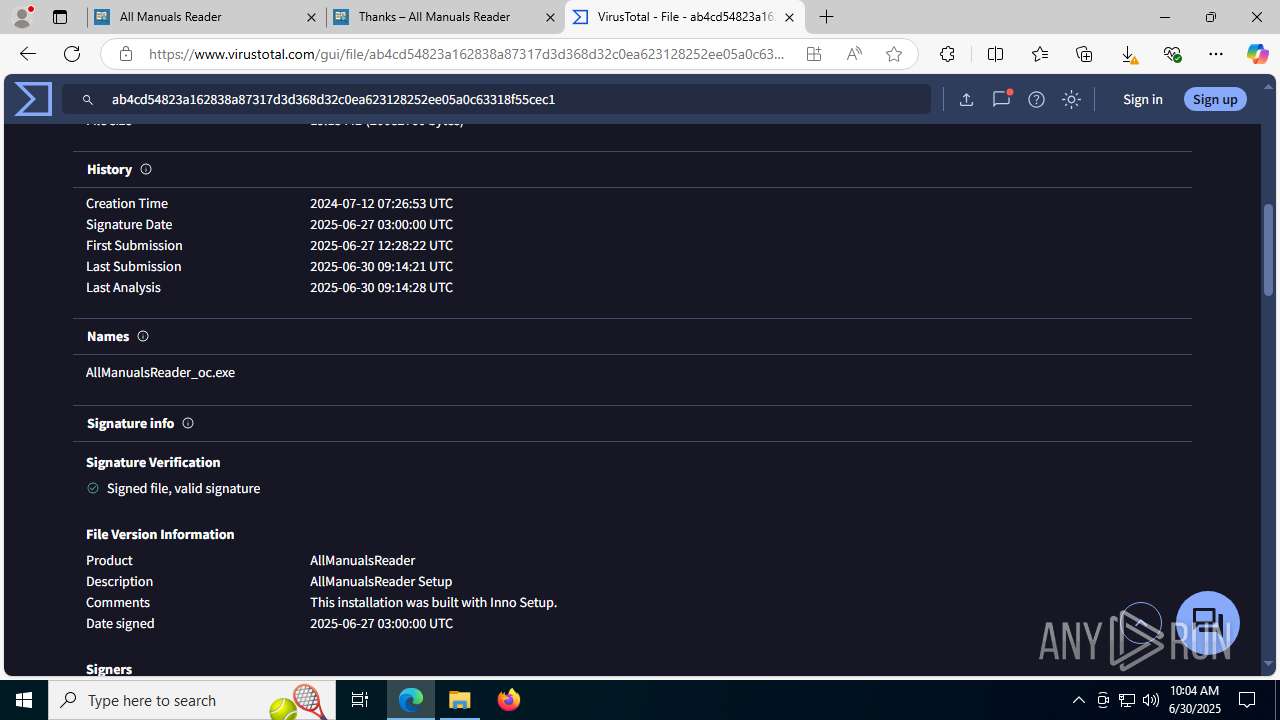The width and height of the screenshot is (1280, 720).
Task: Open File Explorer from the taskbar
Action: (x=460, y=700)
